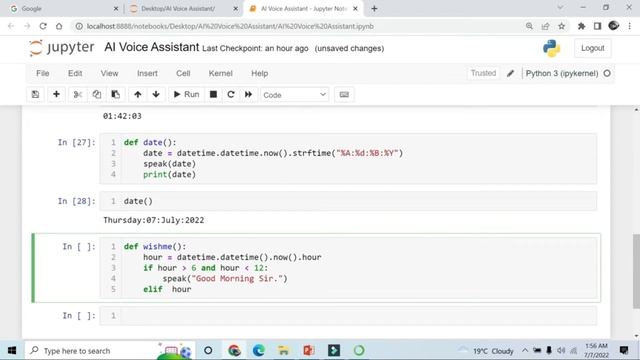Screen dimensions: 640x360
Task: Open the tab search chevron
Action: (x=560, y=7)
